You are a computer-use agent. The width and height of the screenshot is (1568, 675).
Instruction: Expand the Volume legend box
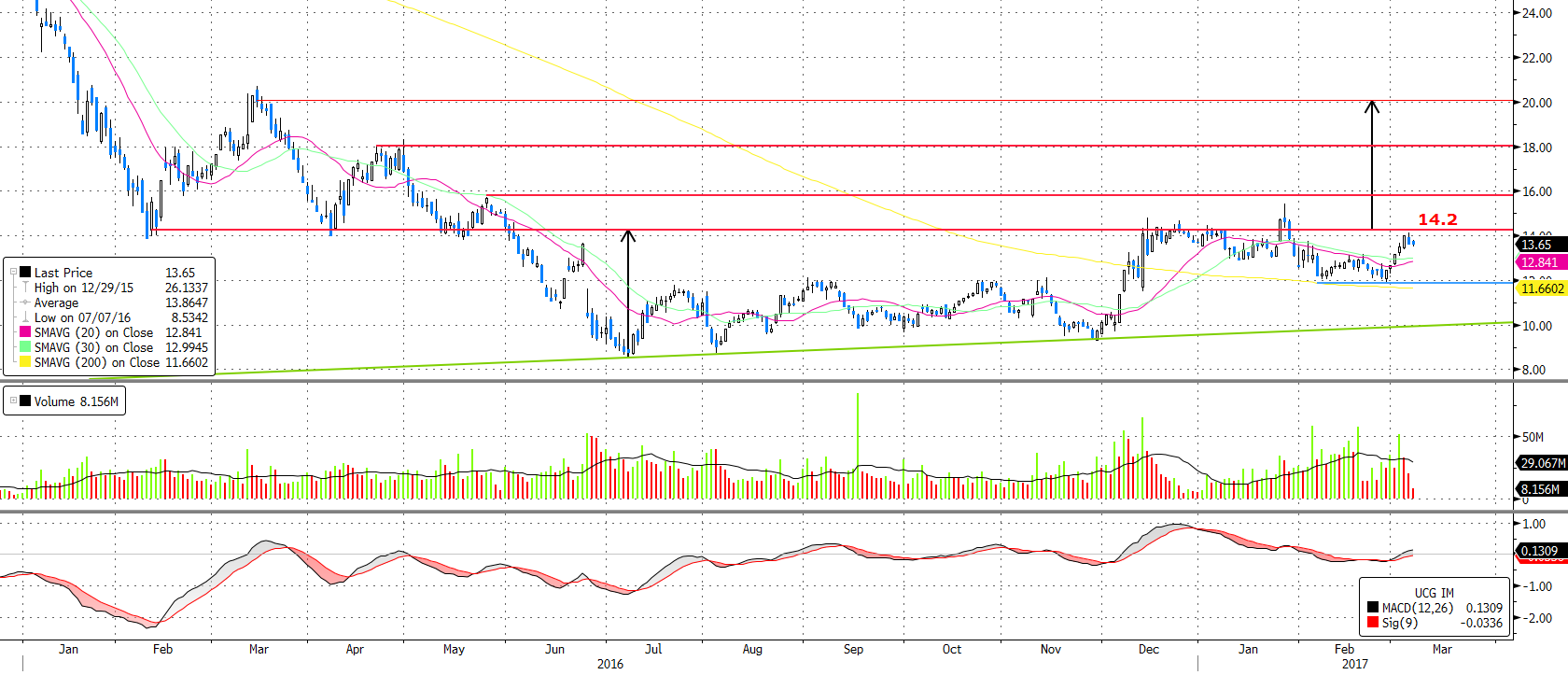(x=13, y=401)
